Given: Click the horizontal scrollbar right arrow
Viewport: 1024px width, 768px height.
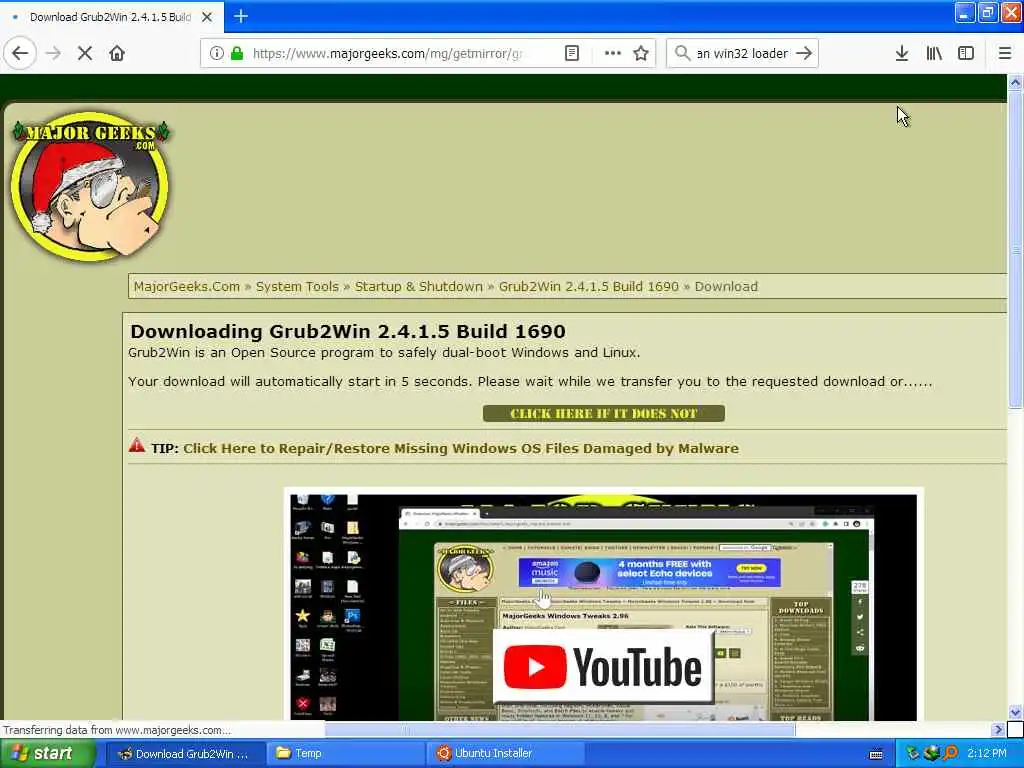Looking at the screenshot, I should click(x=998, y=729).
